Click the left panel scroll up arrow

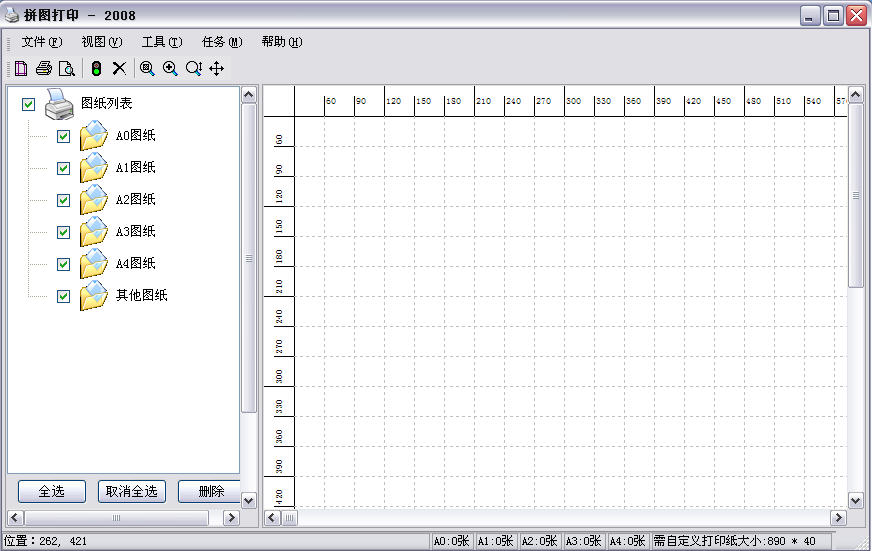[x=249, y=95]
